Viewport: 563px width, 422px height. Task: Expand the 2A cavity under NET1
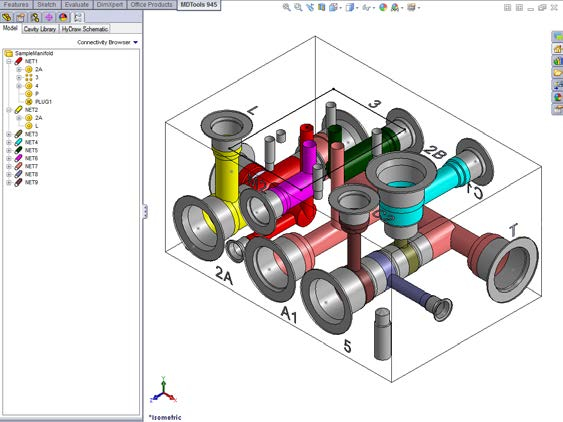coord(19,69)
